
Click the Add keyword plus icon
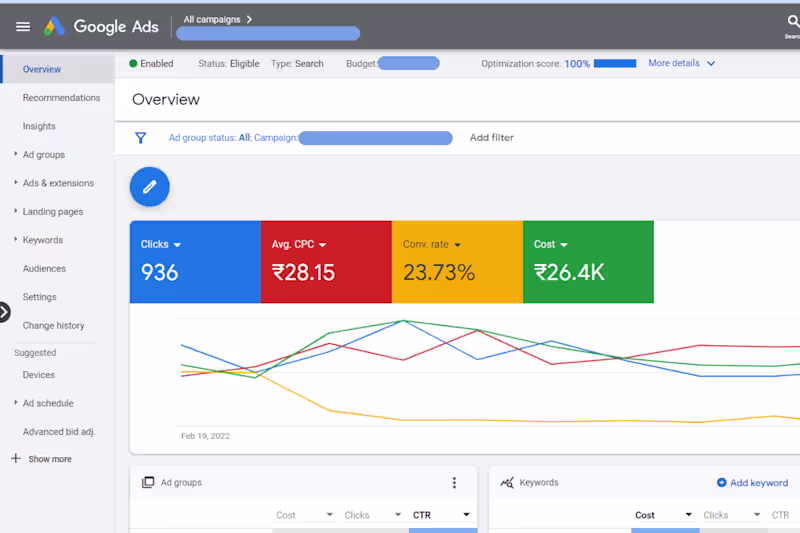tap(721, 483)
